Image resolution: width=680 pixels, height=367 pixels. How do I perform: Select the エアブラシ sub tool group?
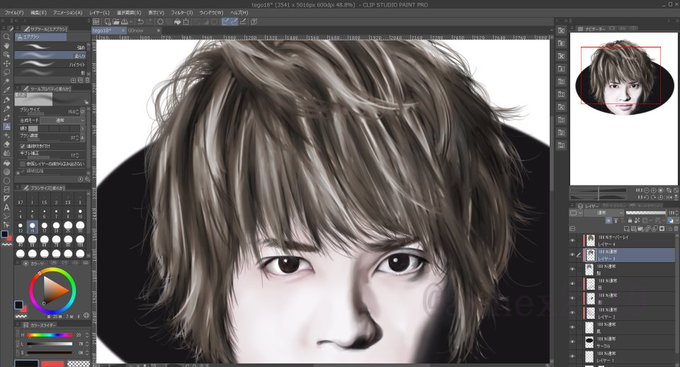pyautogui.click(x=40, y=37)
